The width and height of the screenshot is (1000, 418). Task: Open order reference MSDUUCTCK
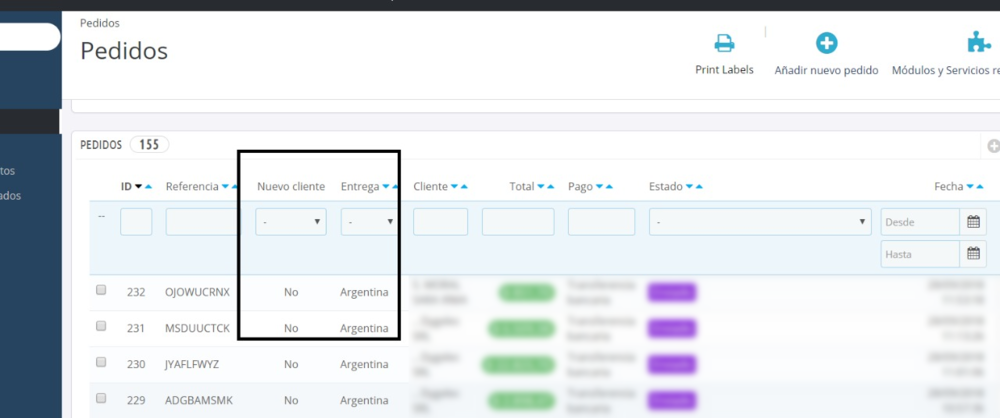click(197, 329)
